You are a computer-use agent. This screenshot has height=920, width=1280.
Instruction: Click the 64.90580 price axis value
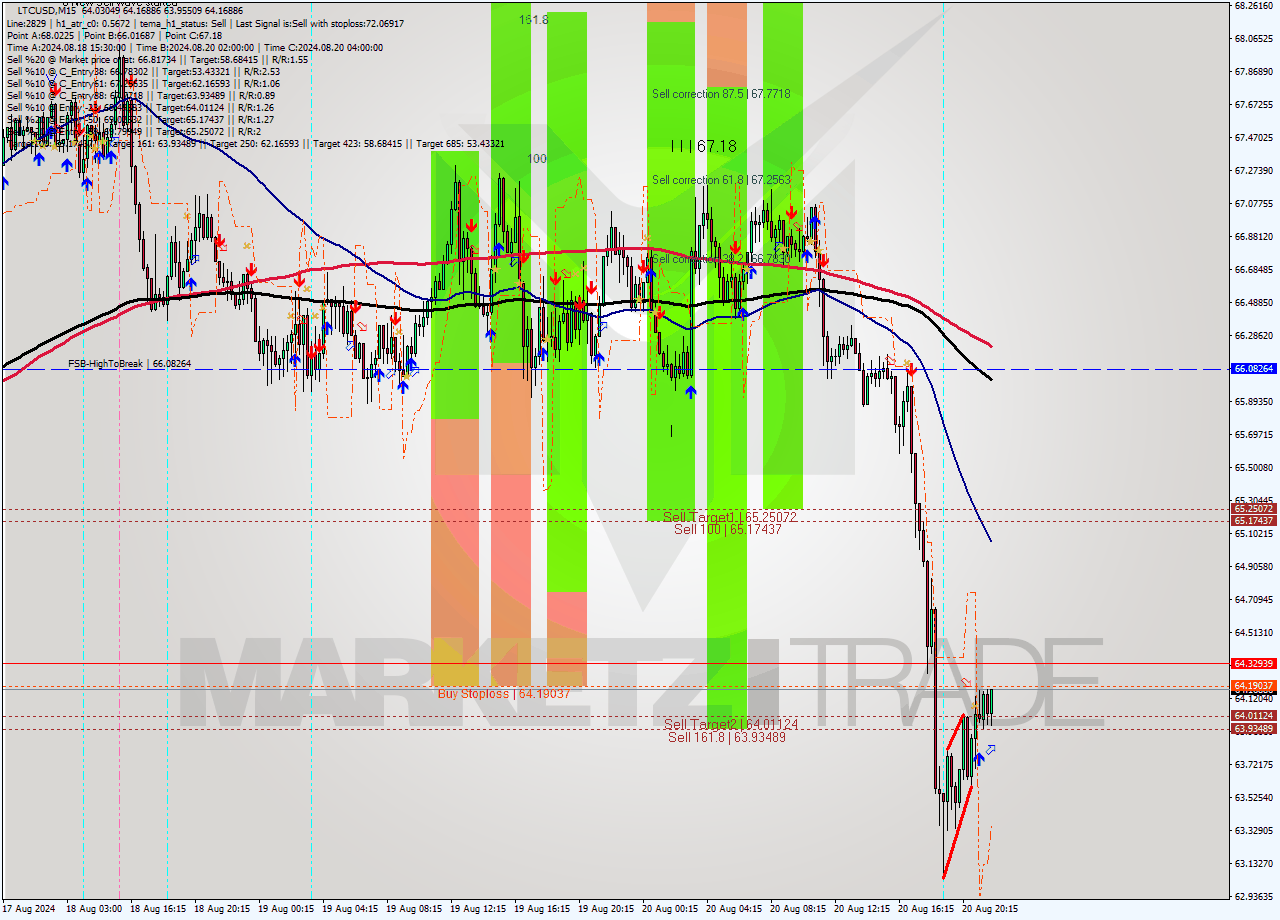pyautogui.click(x=1254, y=566)
